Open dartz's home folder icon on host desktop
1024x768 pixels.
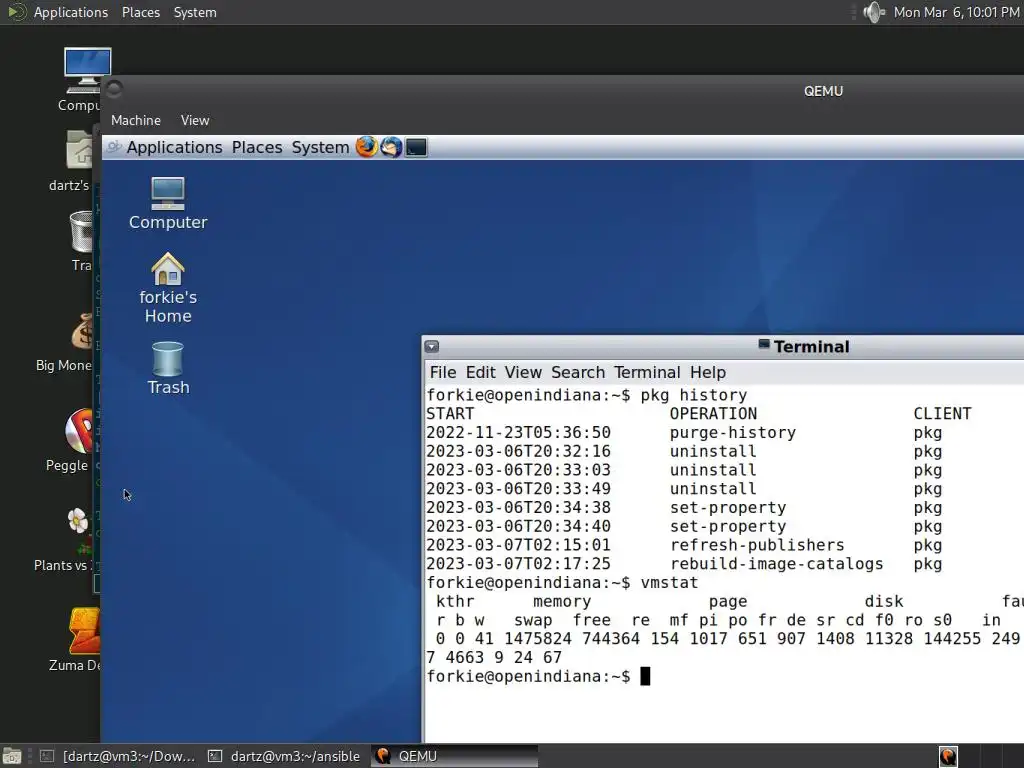pos(73,161)
